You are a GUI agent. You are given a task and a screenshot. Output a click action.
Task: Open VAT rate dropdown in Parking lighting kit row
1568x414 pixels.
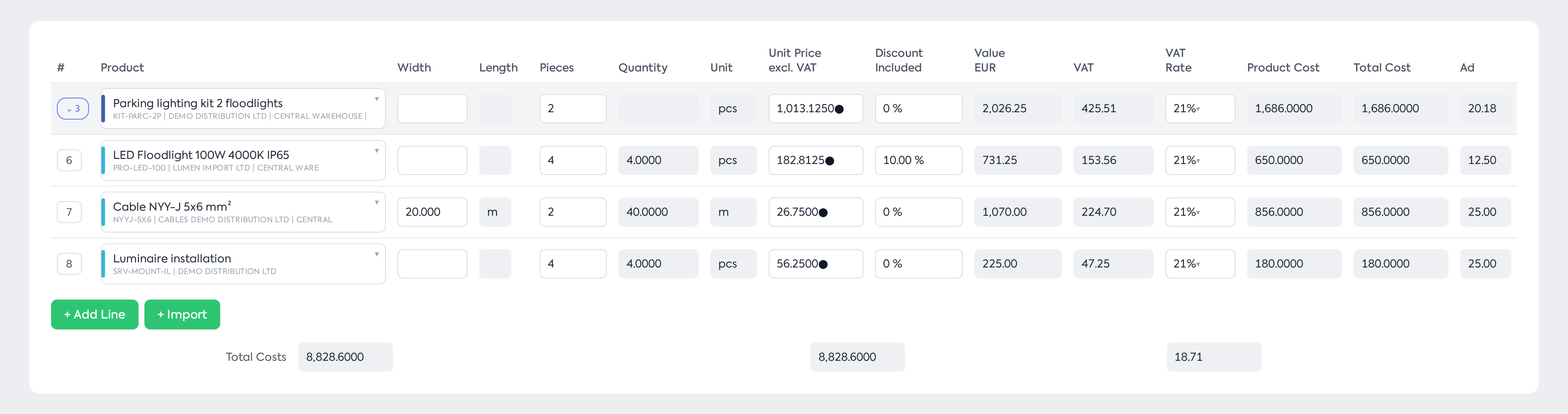[x=1200, y=109]
